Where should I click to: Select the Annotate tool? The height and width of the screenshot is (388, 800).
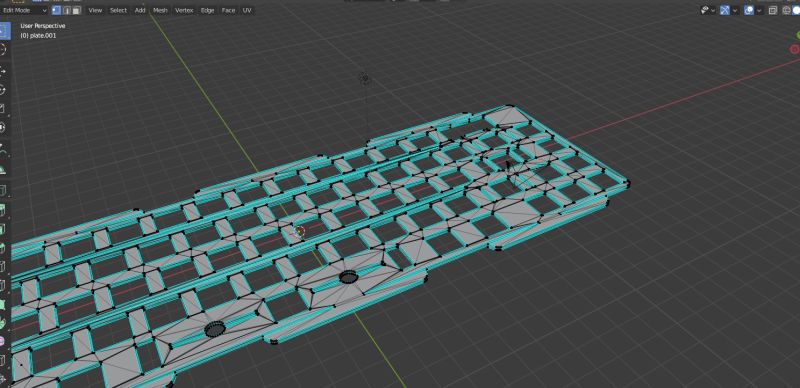pos(3,150)
